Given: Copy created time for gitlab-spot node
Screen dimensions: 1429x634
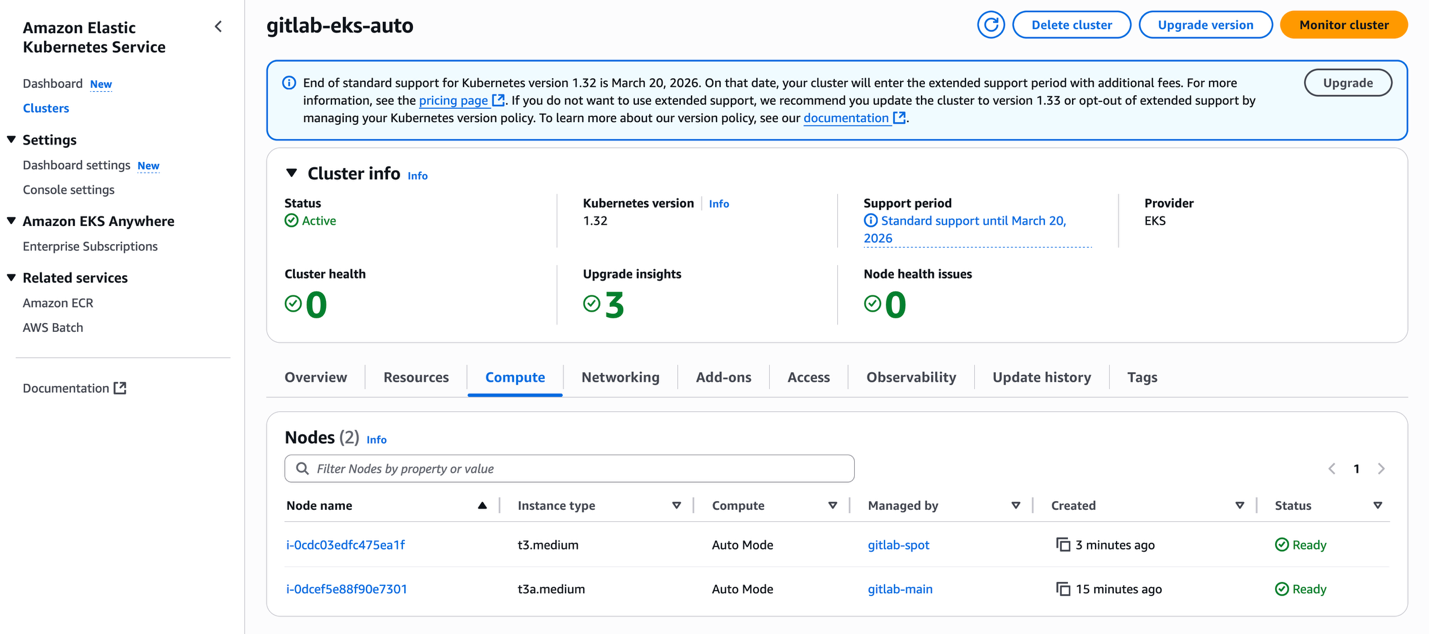Looking at the screenshot, I should 1063,545.
